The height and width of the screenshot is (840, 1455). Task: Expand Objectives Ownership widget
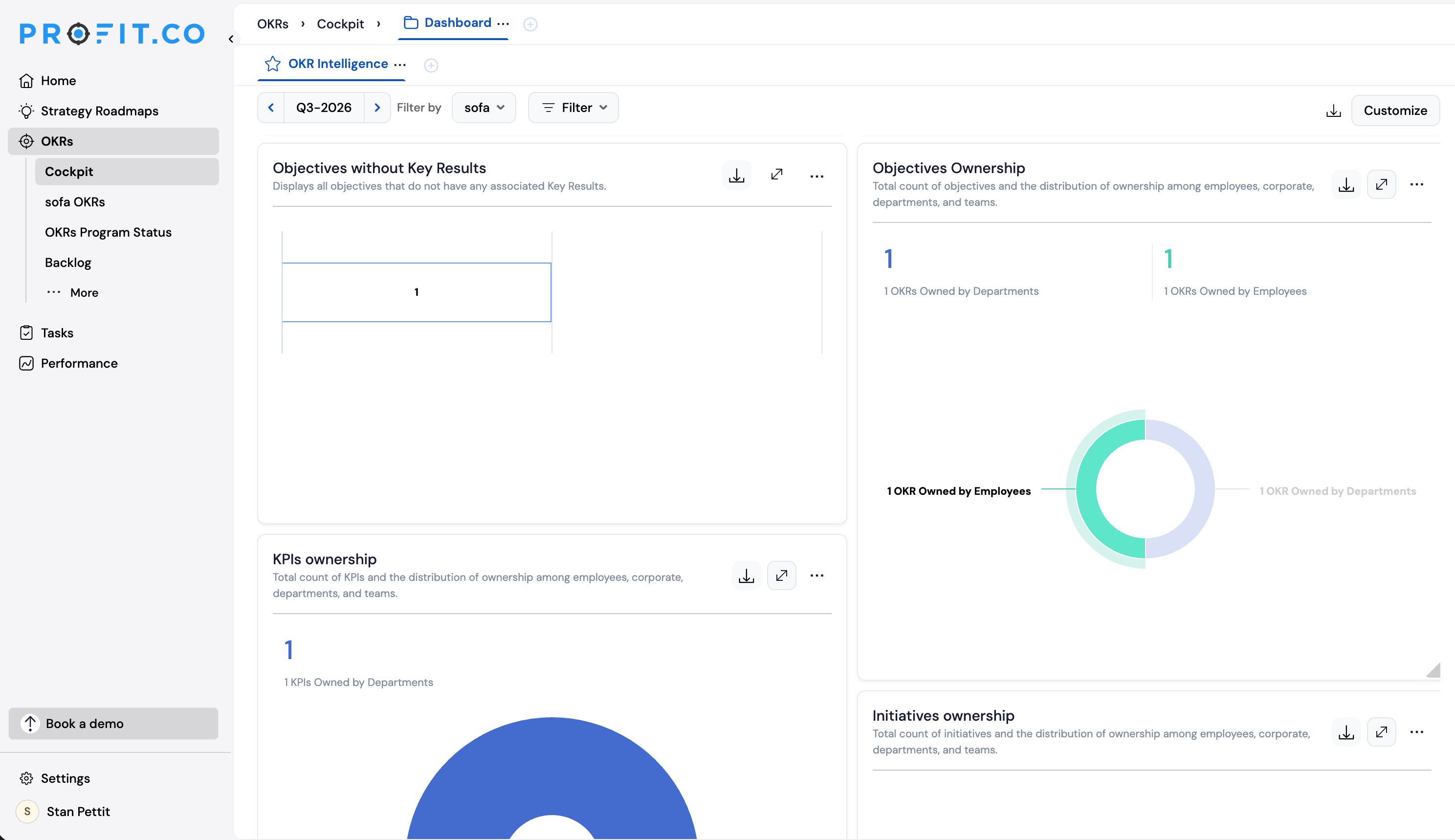coord(1382,185)
